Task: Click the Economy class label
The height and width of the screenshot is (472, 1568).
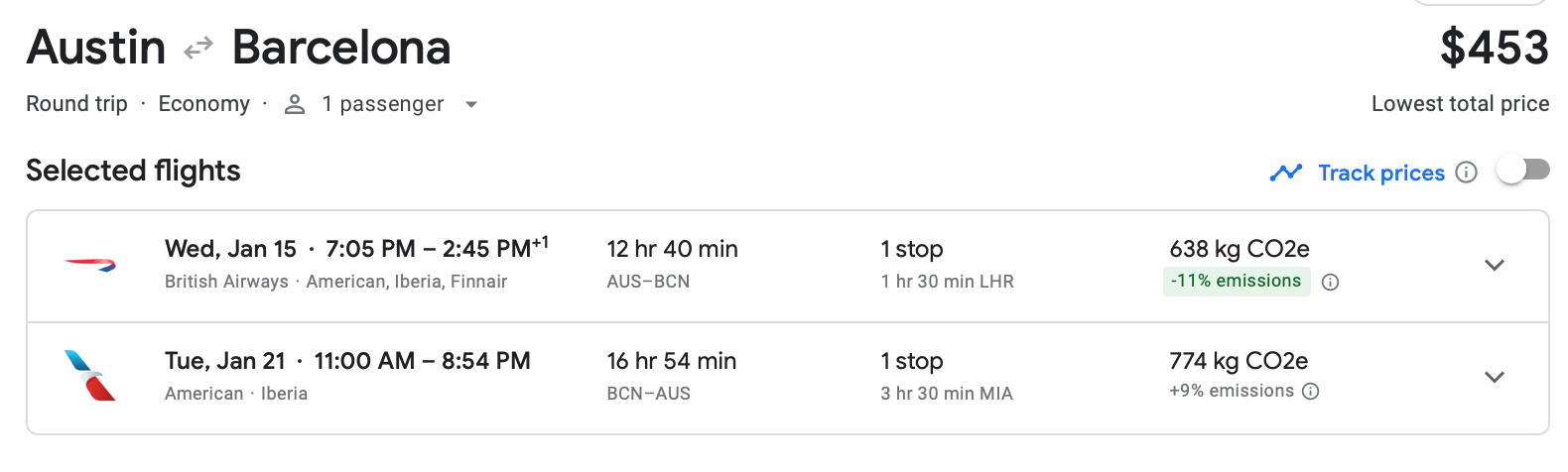Action: (203, 104)
